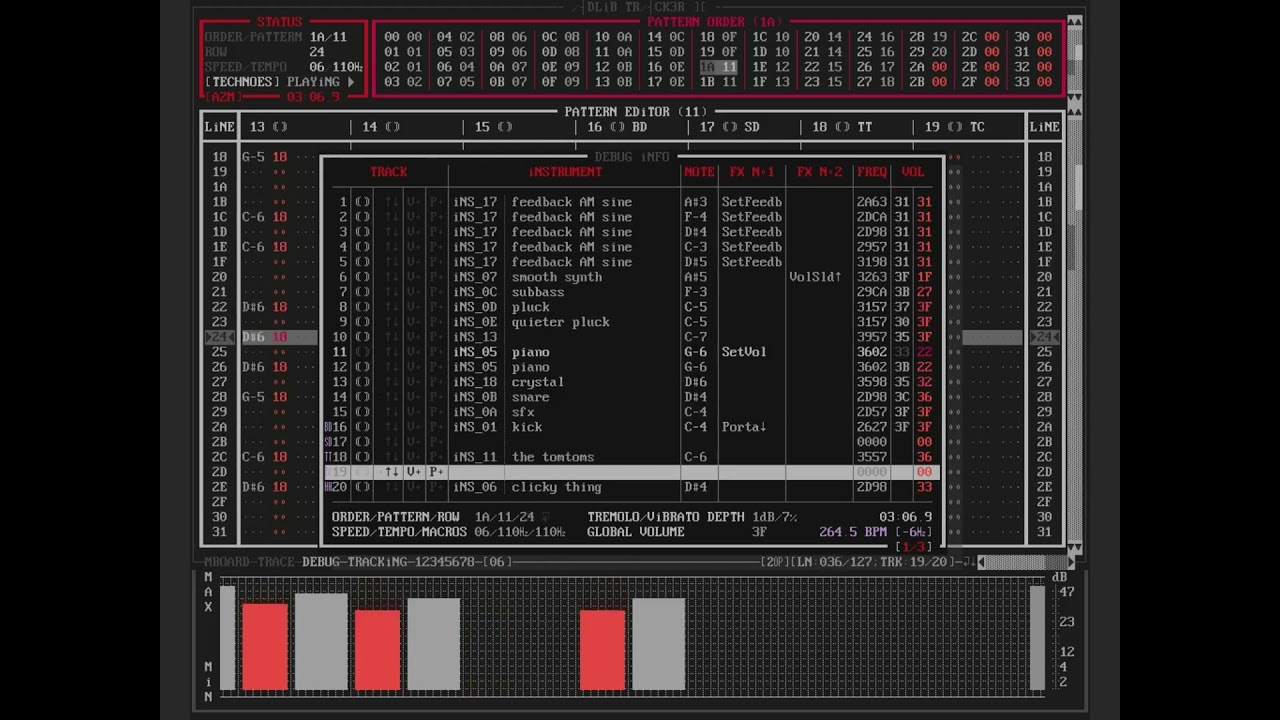Click the P+ flag on highlighted track 19
1280x720 pixels.
tap(437, 472)
